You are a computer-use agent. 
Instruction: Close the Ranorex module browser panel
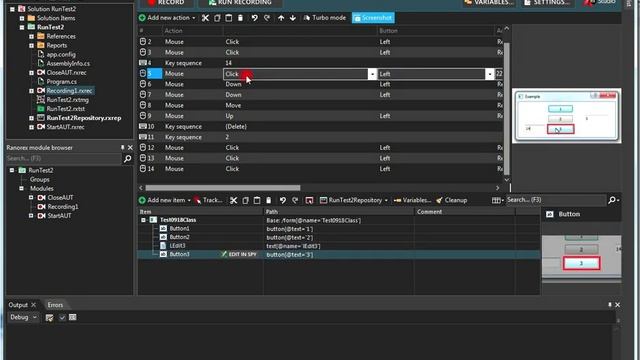click(x=130, y=148)
